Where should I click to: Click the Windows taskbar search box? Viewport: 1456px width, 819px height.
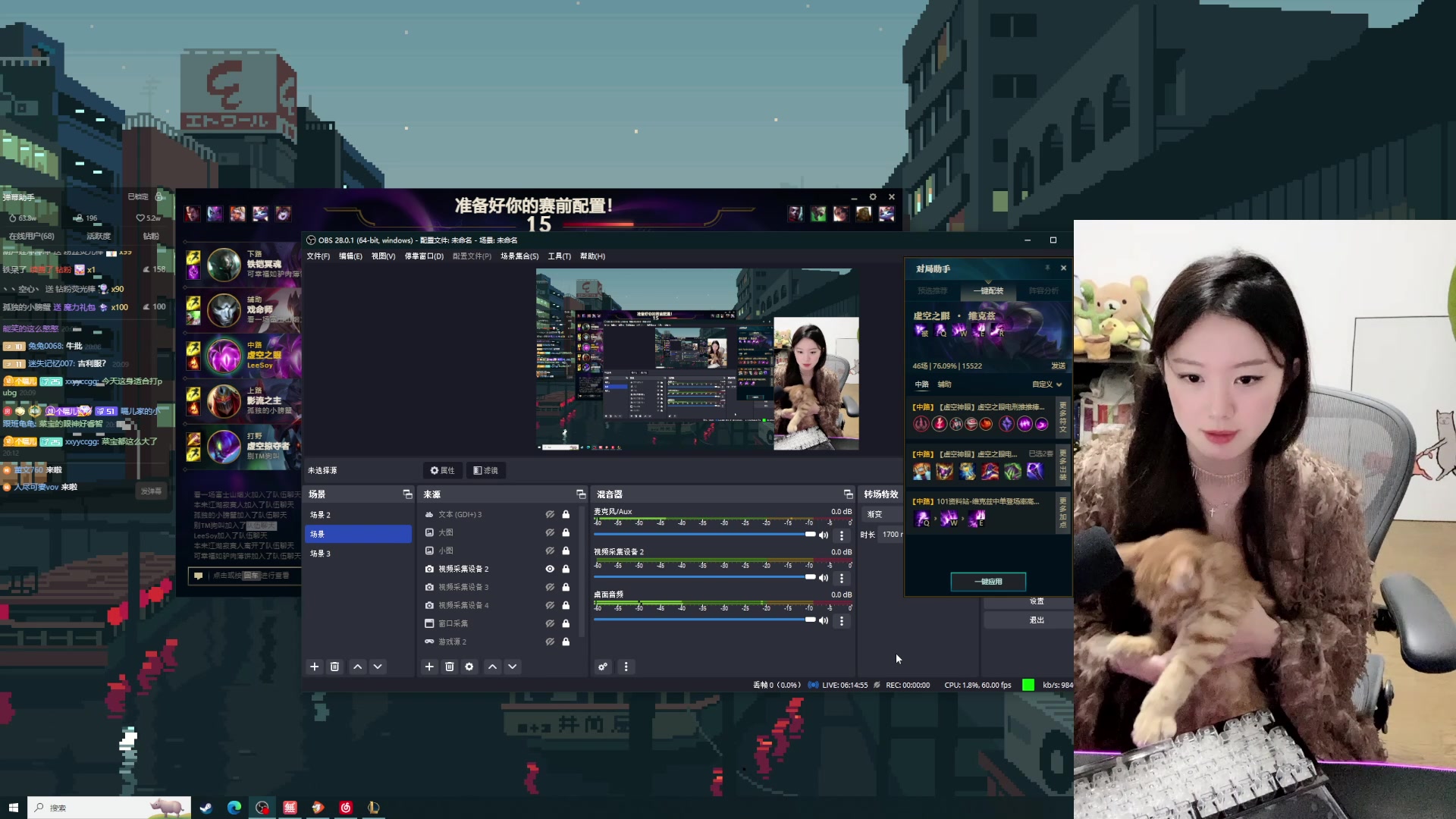(x=110, y=808)
